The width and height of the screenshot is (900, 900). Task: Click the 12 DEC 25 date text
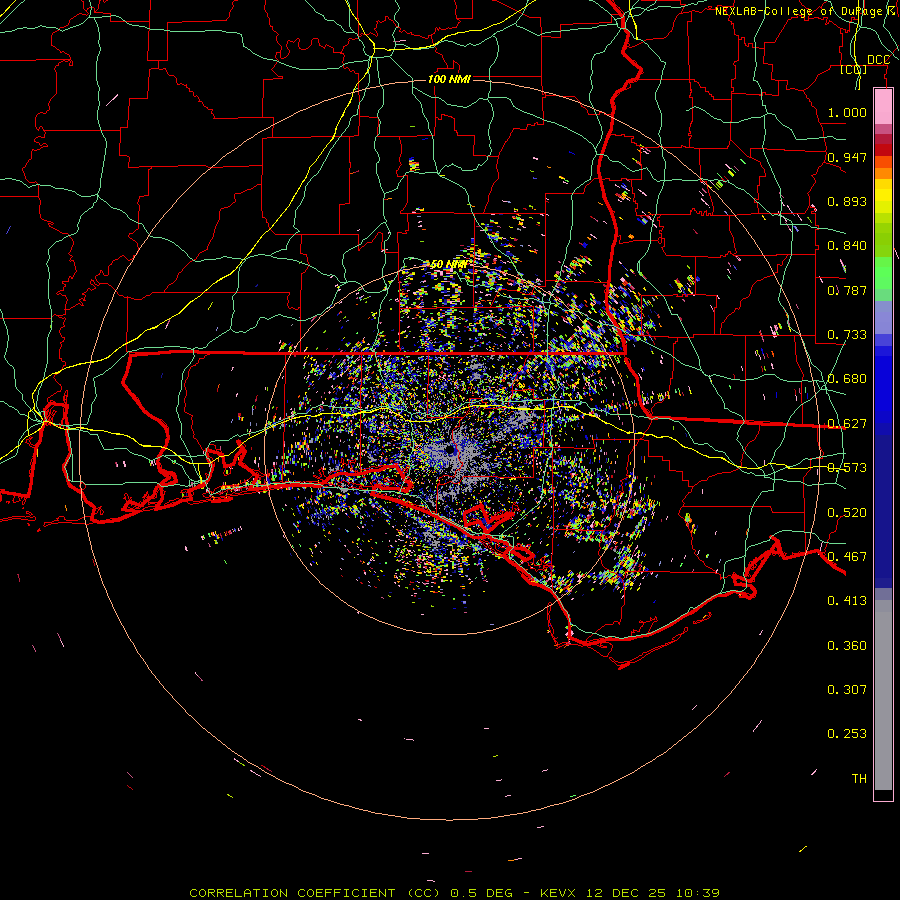[626, 893]
